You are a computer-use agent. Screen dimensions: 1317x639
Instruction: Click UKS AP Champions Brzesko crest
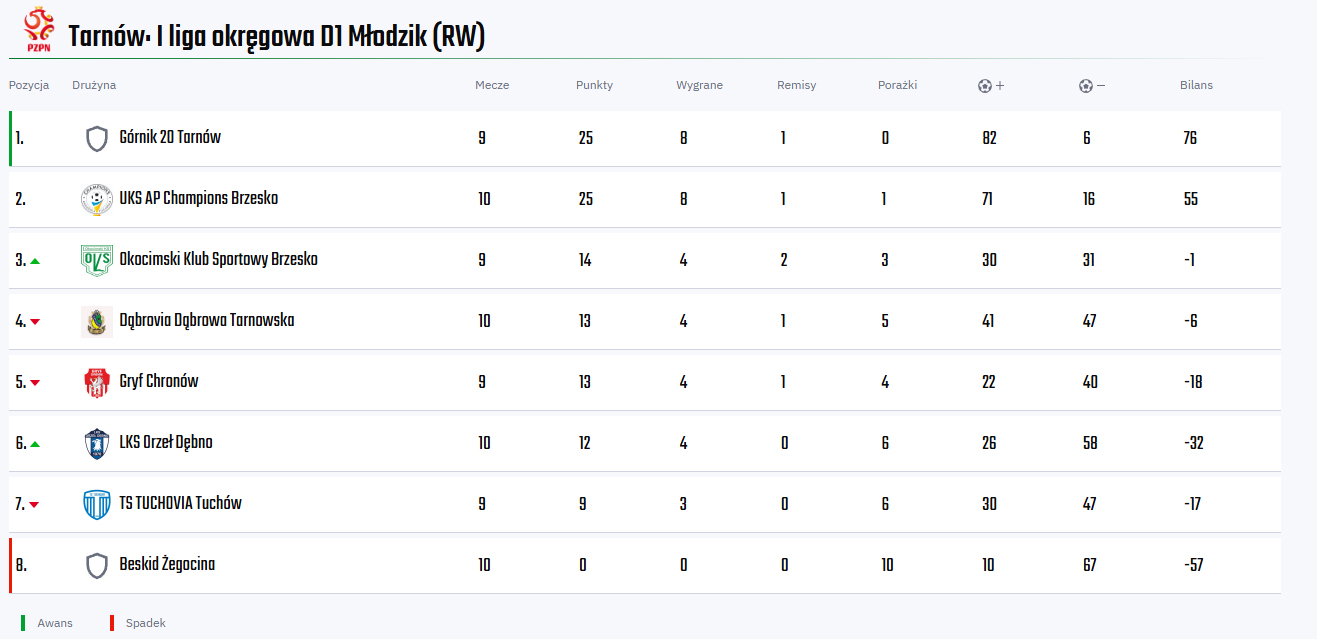97,199
